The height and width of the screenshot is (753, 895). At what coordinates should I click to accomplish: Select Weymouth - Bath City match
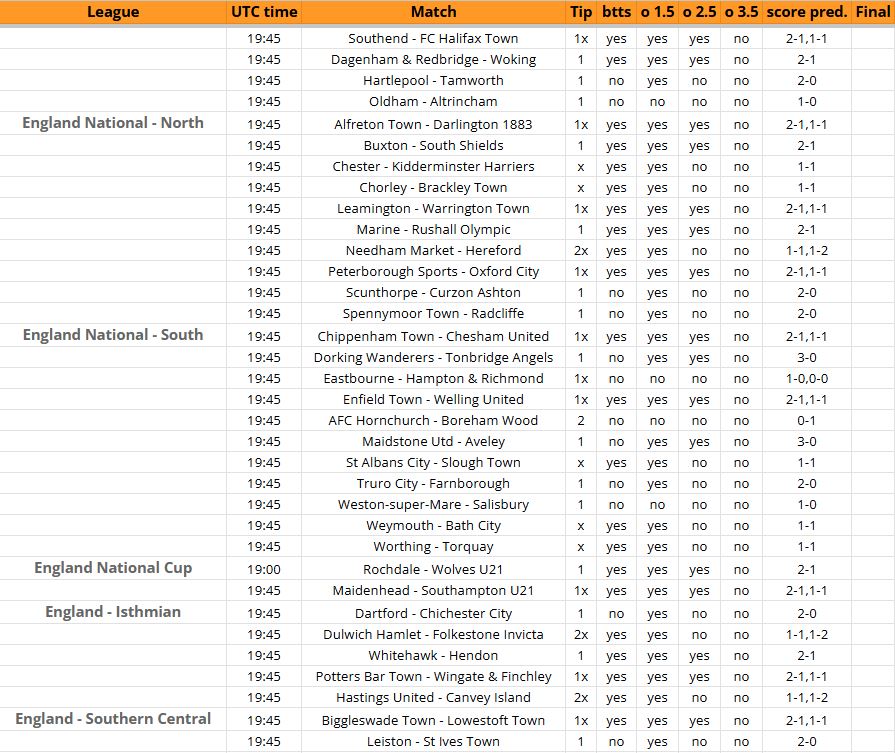click(433, 526)
